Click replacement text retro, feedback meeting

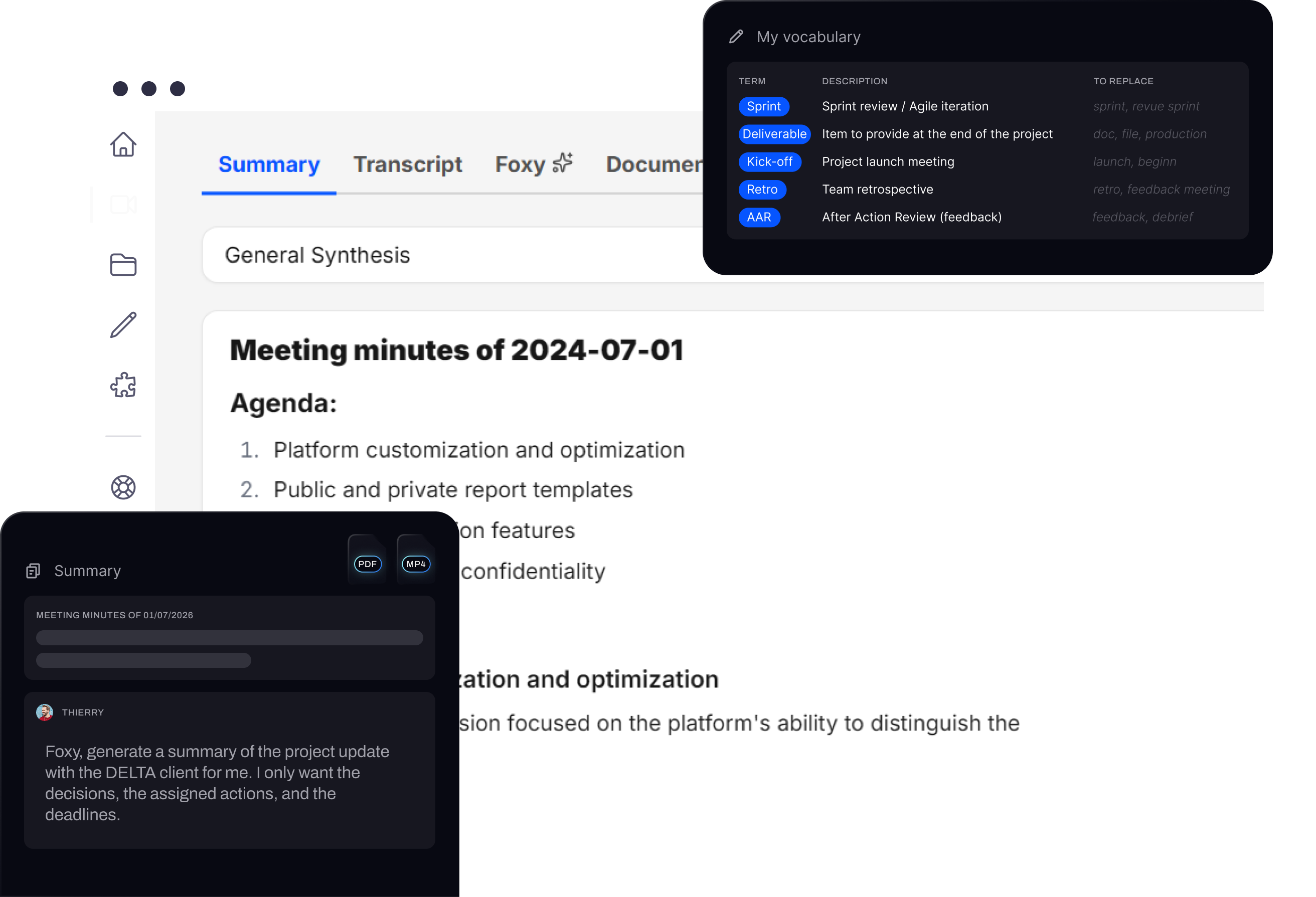[x=1161, y=190]
